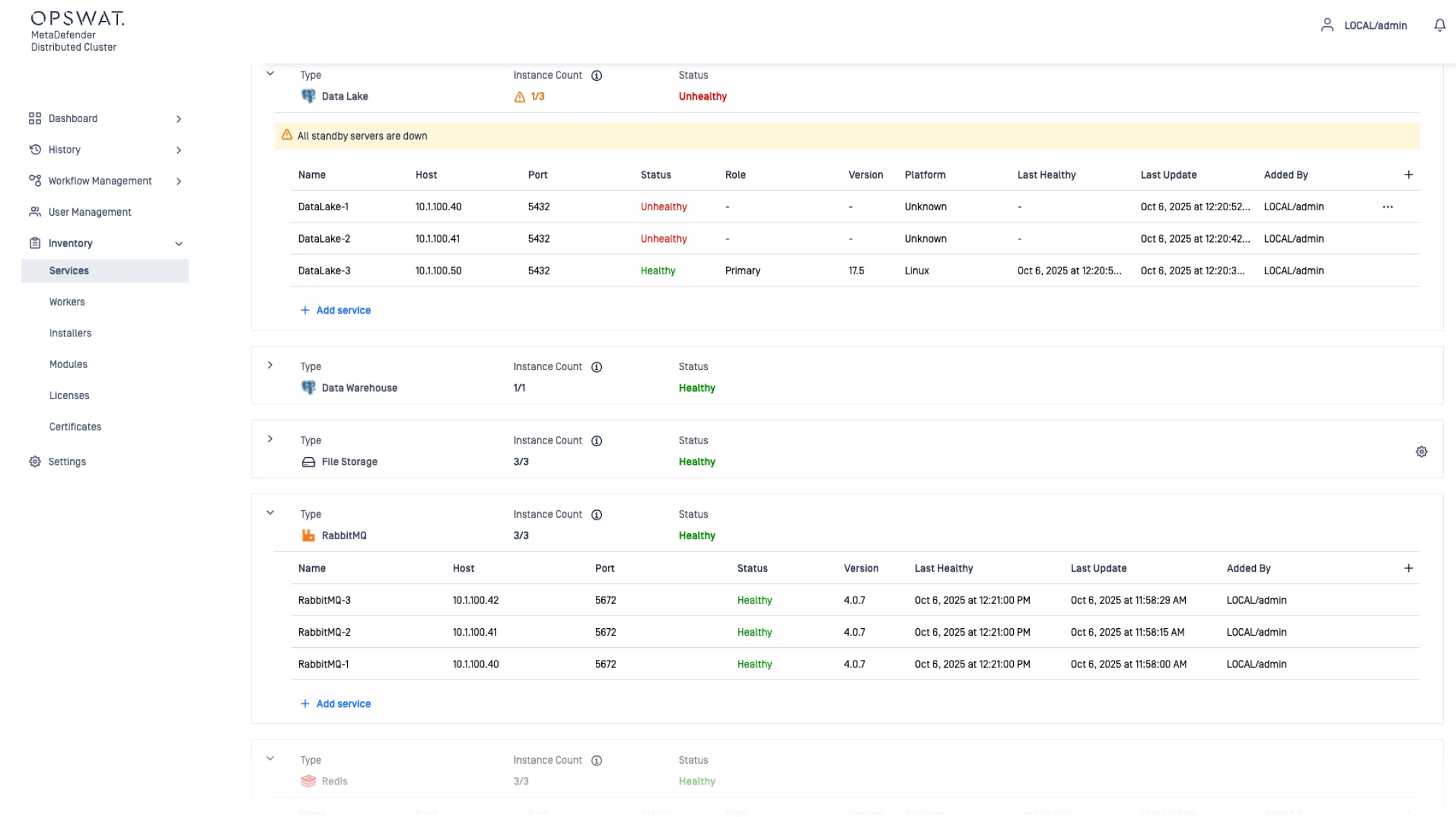Click the notifications bell icon
1456x817 pixels.
(x=1439, y=25)
